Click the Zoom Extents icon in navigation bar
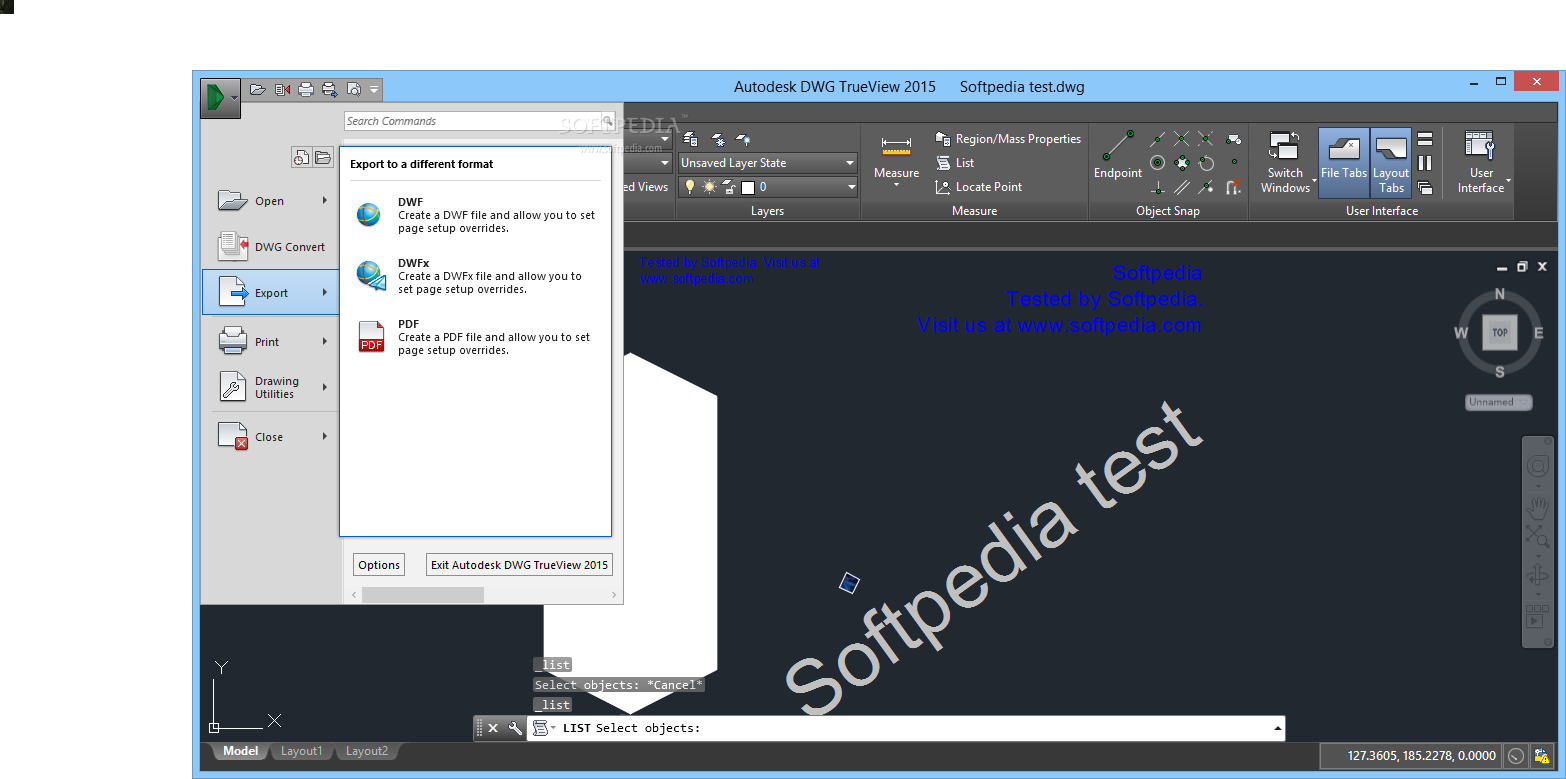 [1537, 537]
